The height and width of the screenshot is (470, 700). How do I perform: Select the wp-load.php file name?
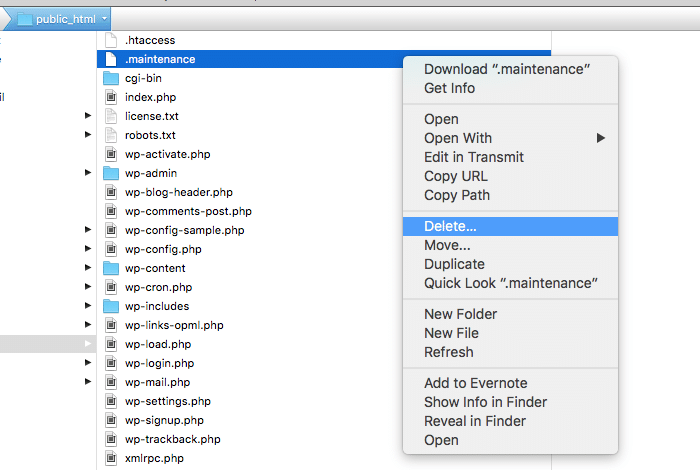coord(158,344)
